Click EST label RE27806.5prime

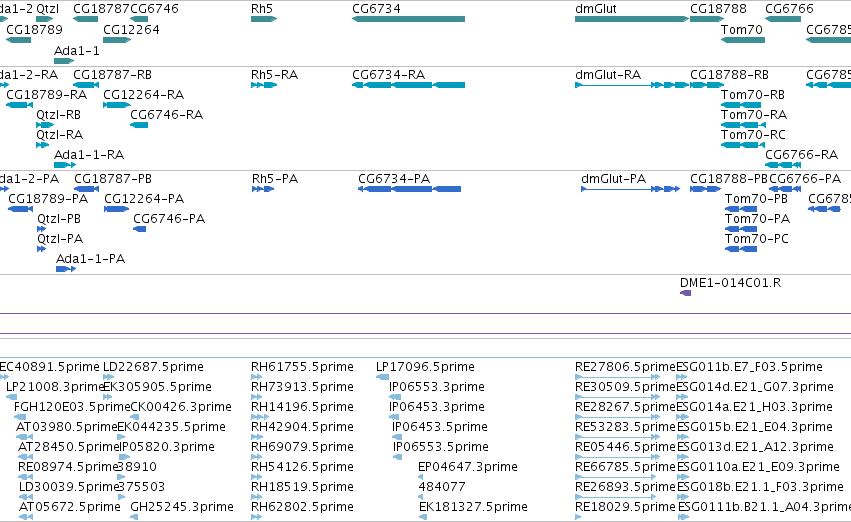[625, 367]
